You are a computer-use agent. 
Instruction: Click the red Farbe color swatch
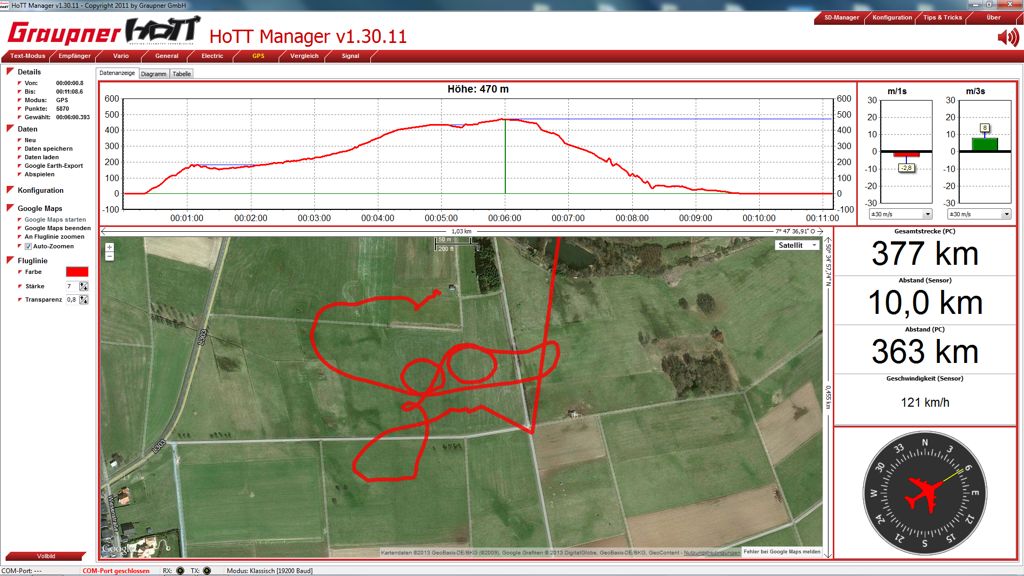pyautogui.click(x=77, y=271)
